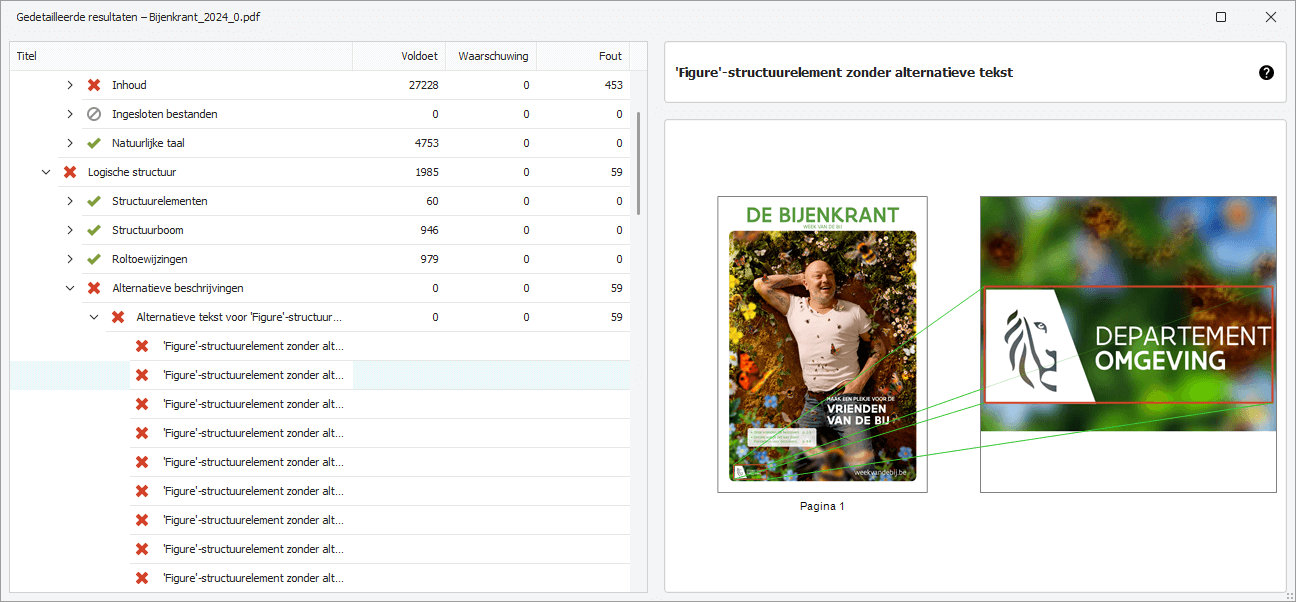Image resolution: width=1296 pixels, height=602 pixels.
Task: Click the Pagina 1 page thumbnail
Action: click(x=822, y=344)
